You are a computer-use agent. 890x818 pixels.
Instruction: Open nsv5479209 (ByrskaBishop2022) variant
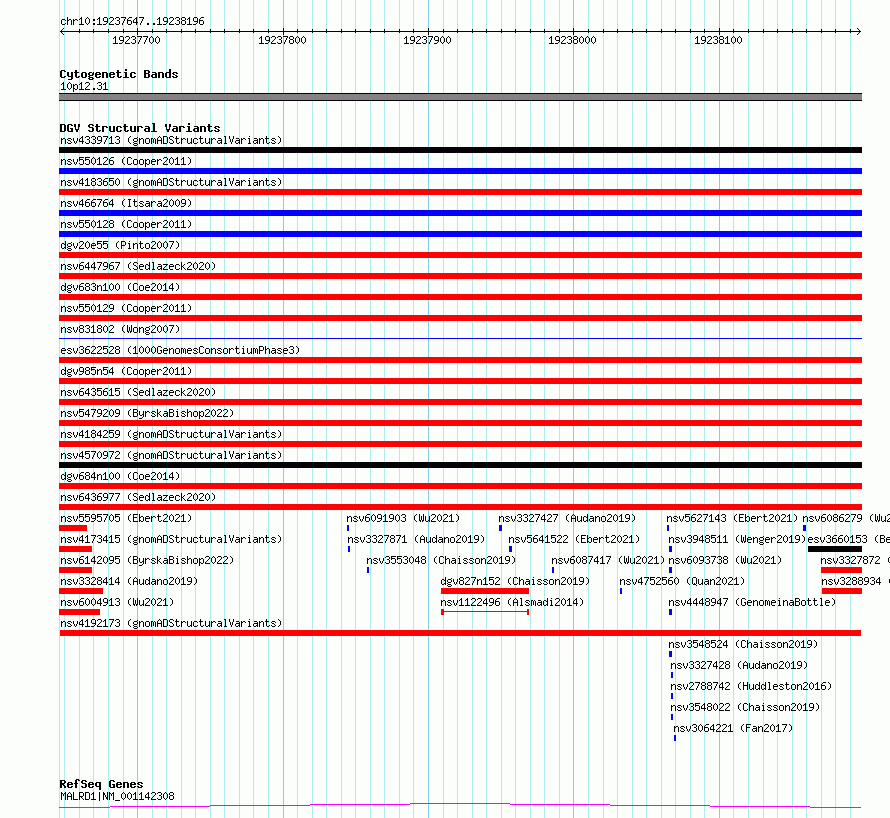pos(147,413)
